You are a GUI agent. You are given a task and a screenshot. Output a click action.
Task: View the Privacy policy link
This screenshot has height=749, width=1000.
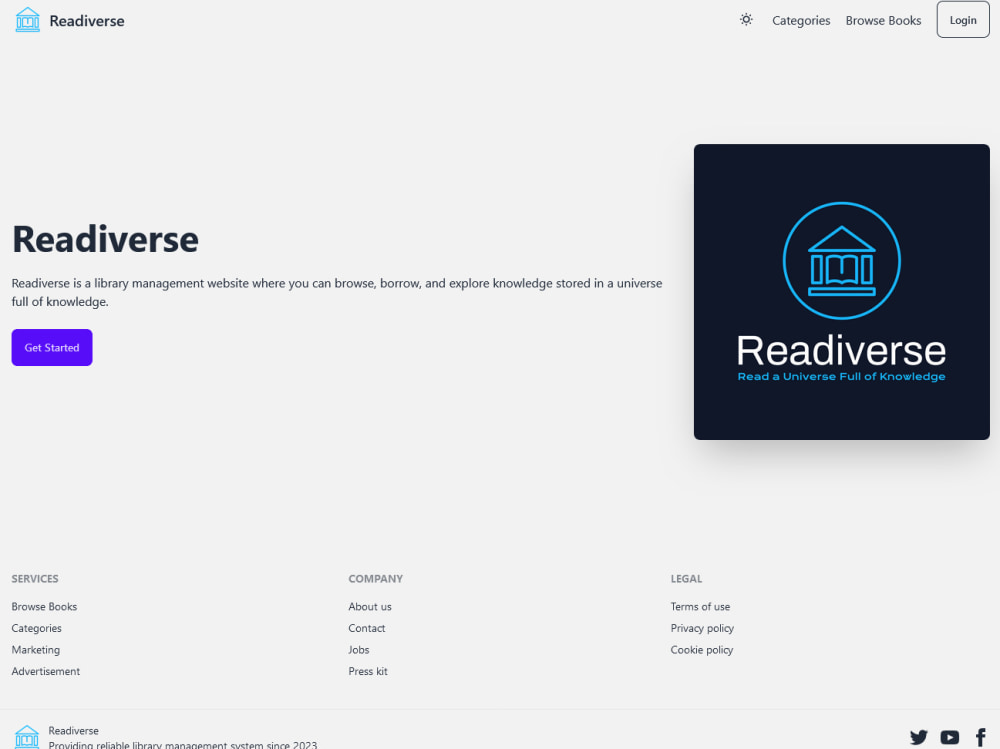click(702, 628)
